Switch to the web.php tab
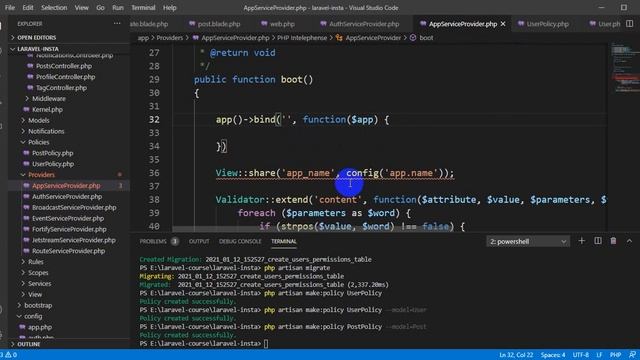 [x=278, y=24]
